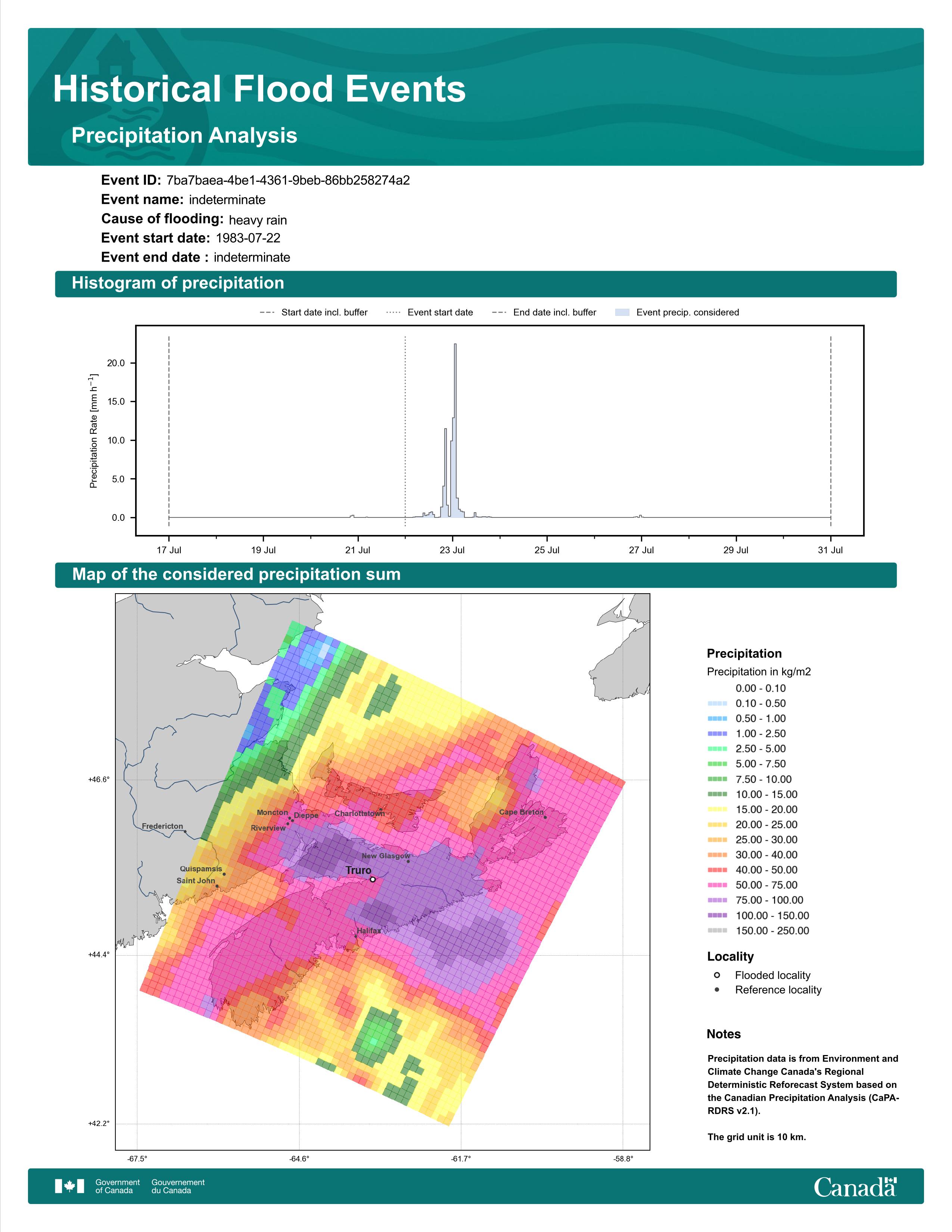Click the Quispamsis label on the map

click(201, 869)
